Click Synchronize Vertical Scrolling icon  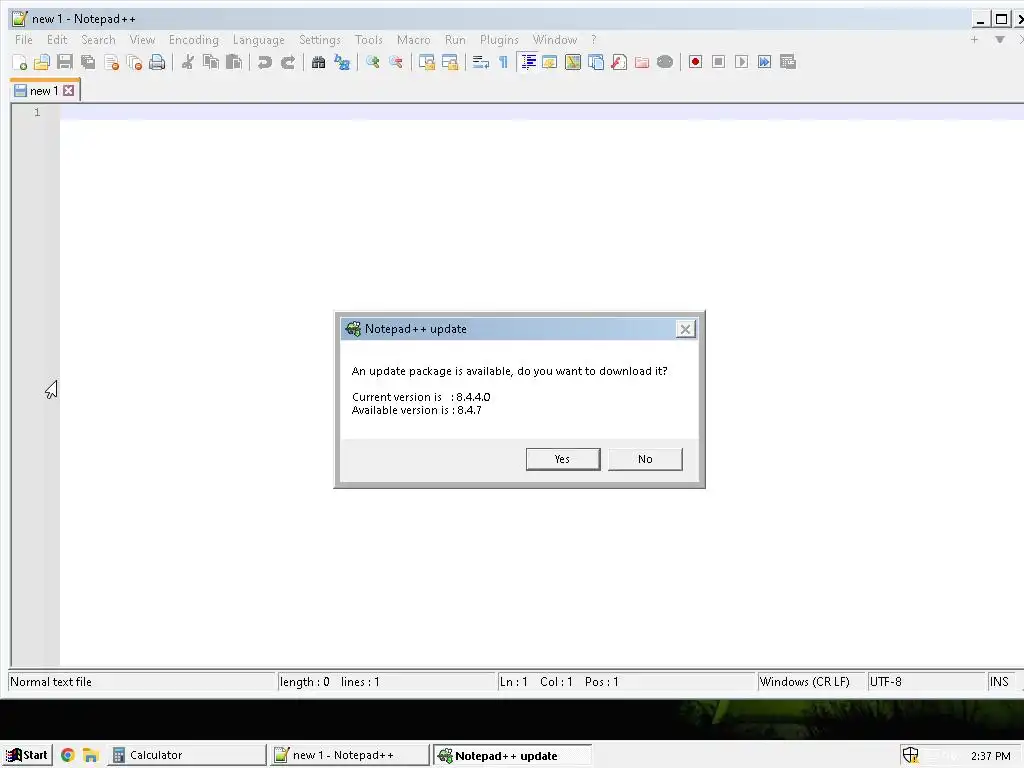pyautogui.click(x=426, y=62)
